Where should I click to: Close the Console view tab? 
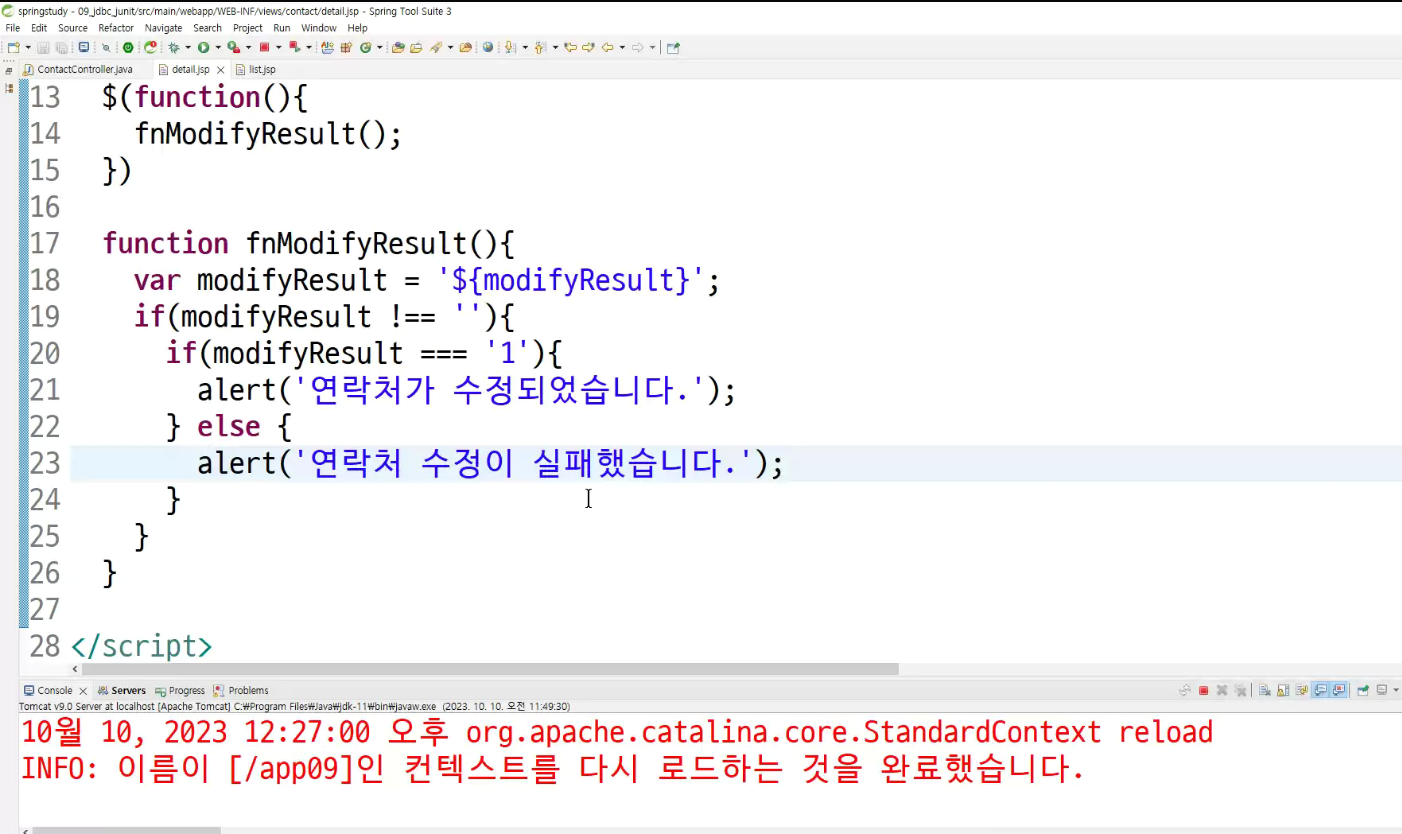coord(84,691)
